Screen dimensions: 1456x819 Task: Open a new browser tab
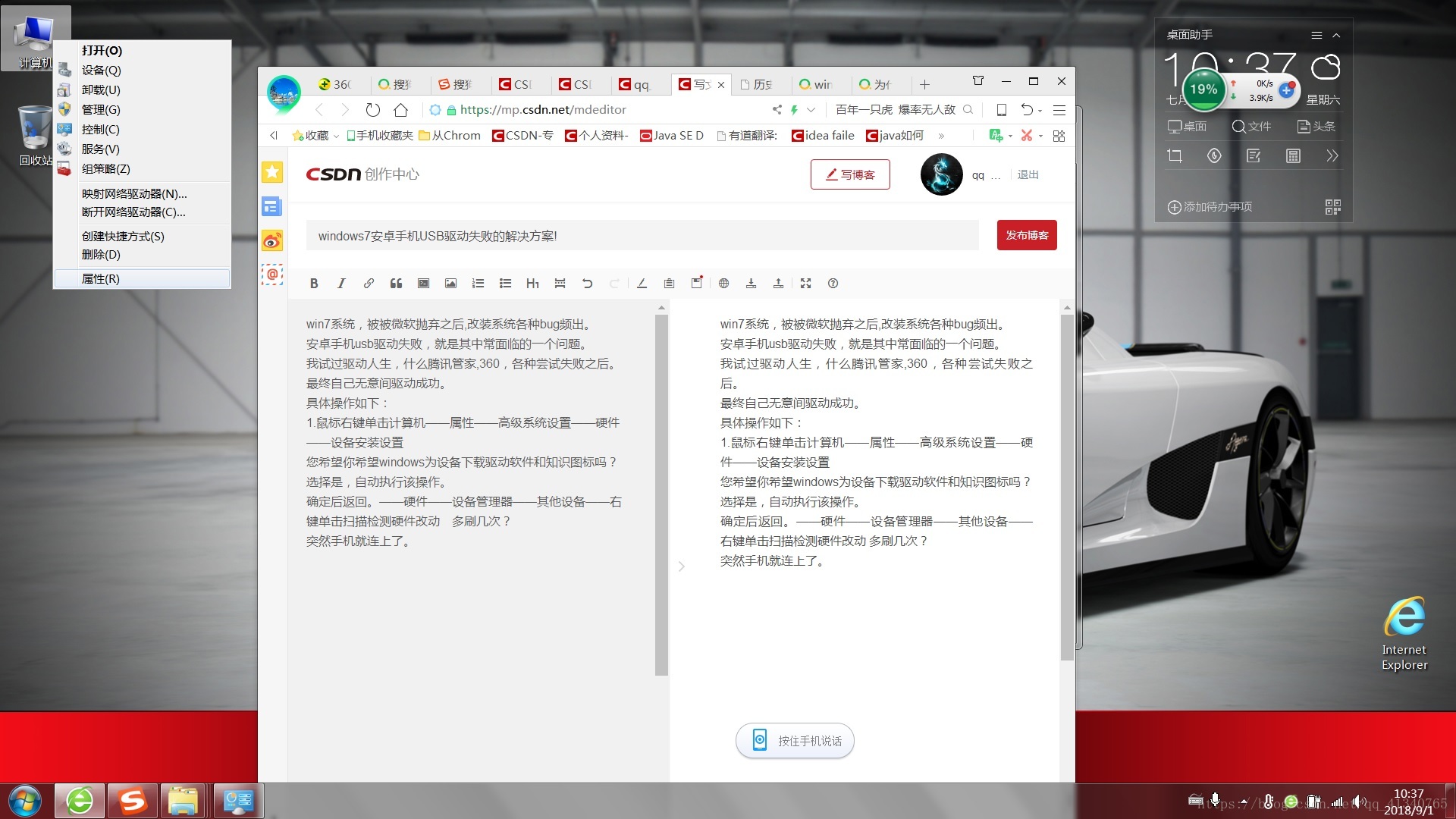924,84
